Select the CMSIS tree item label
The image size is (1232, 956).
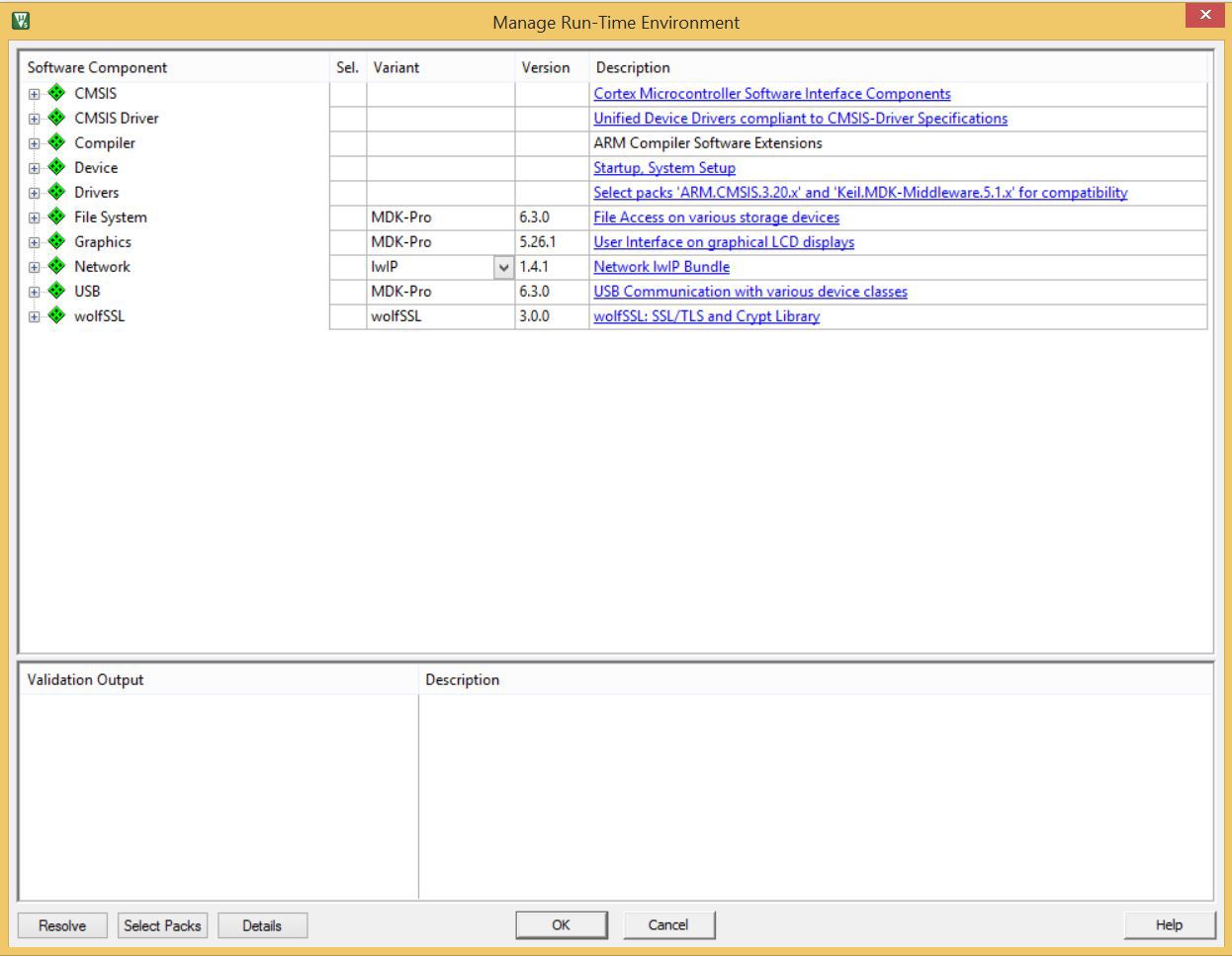[x=96, y=94]
